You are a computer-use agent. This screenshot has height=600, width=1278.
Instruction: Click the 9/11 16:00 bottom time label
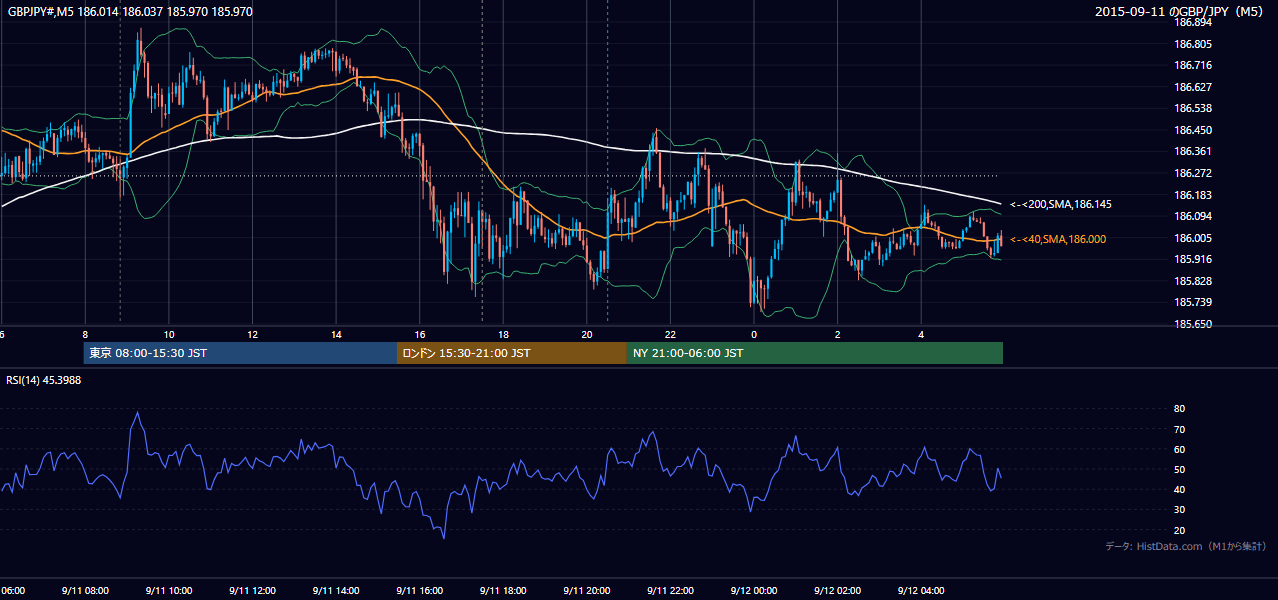click(420, 591)
